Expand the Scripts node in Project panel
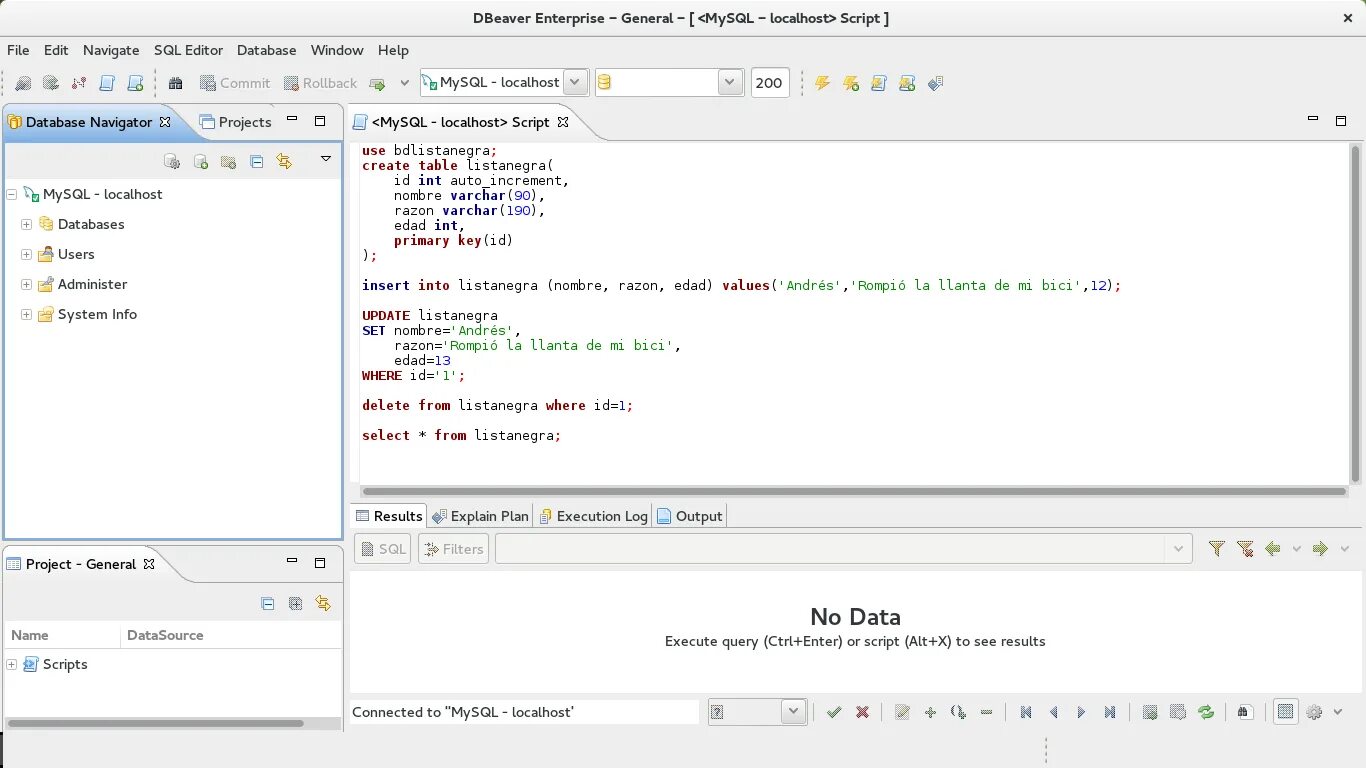1366x768 pixels. coord(12,664)
